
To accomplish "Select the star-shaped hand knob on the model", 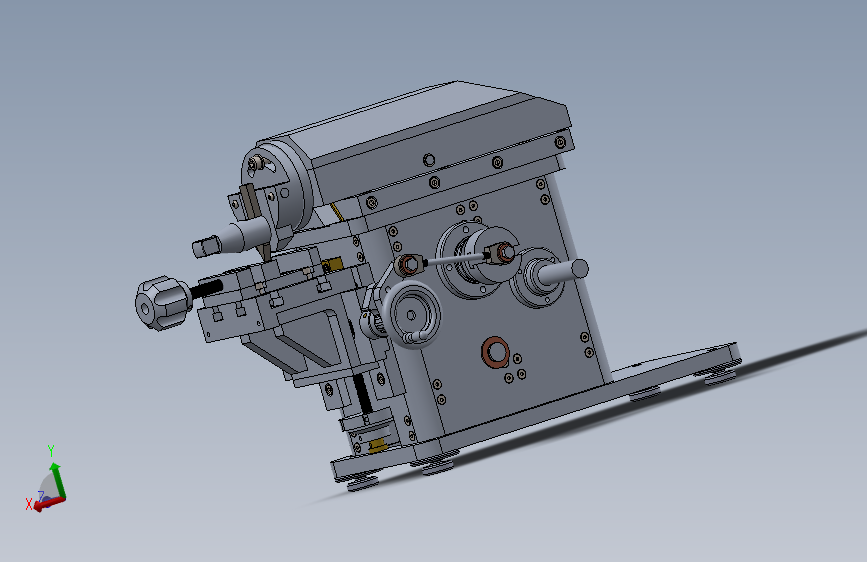I will pos(163,303).
